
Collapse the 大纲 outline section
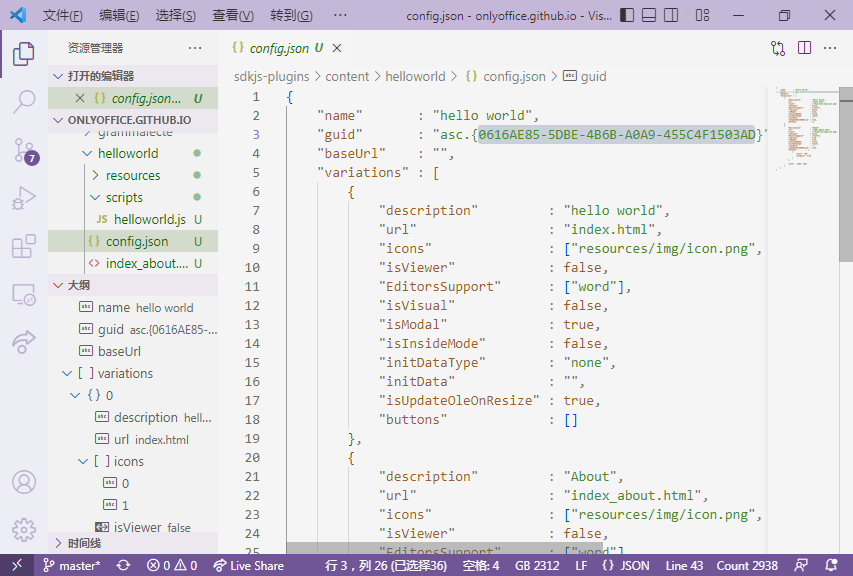58,285
